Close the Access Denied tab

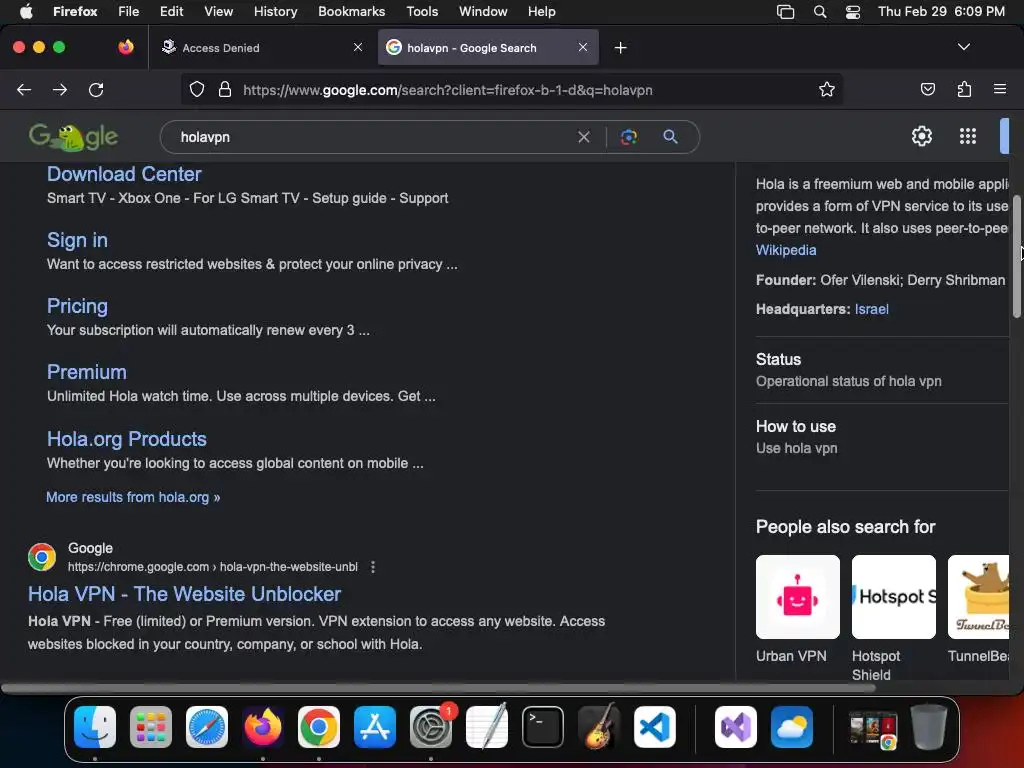[358, 47]
